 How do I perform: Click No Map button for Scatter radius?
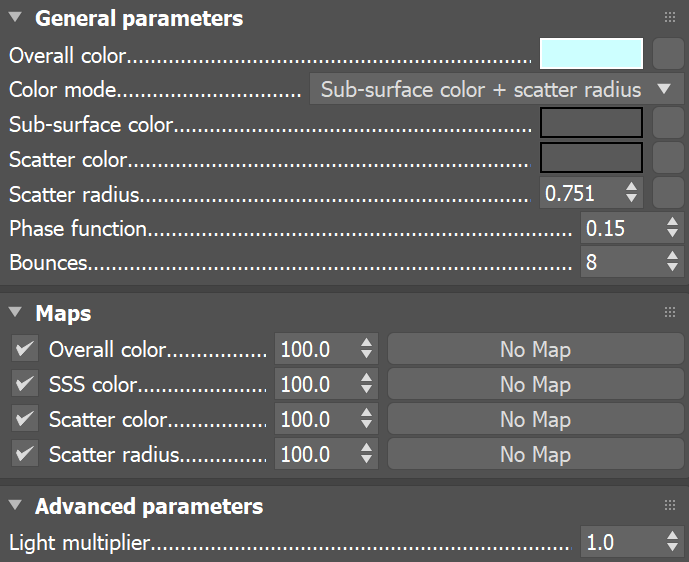pyautogui.click(x=536, y=453)
